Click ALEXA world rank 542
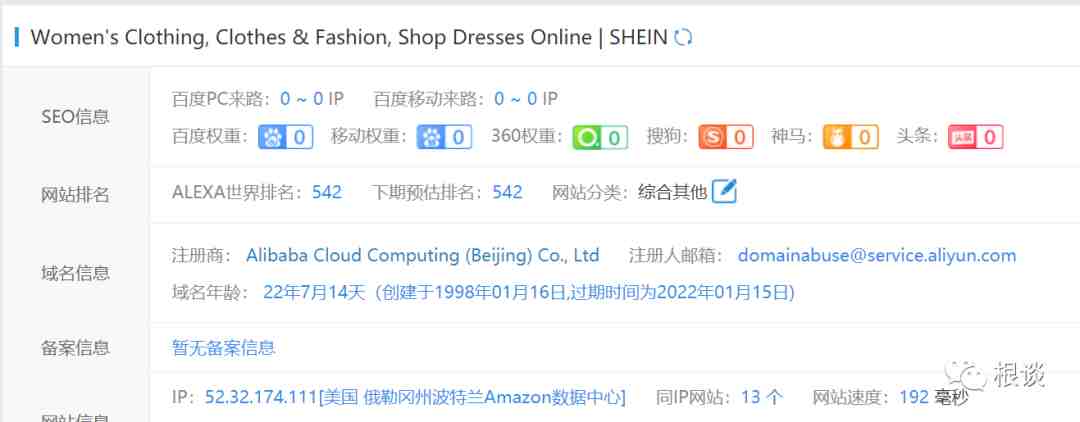The image size is (1080, 422). pyautogui.click(x=326, y=192)
